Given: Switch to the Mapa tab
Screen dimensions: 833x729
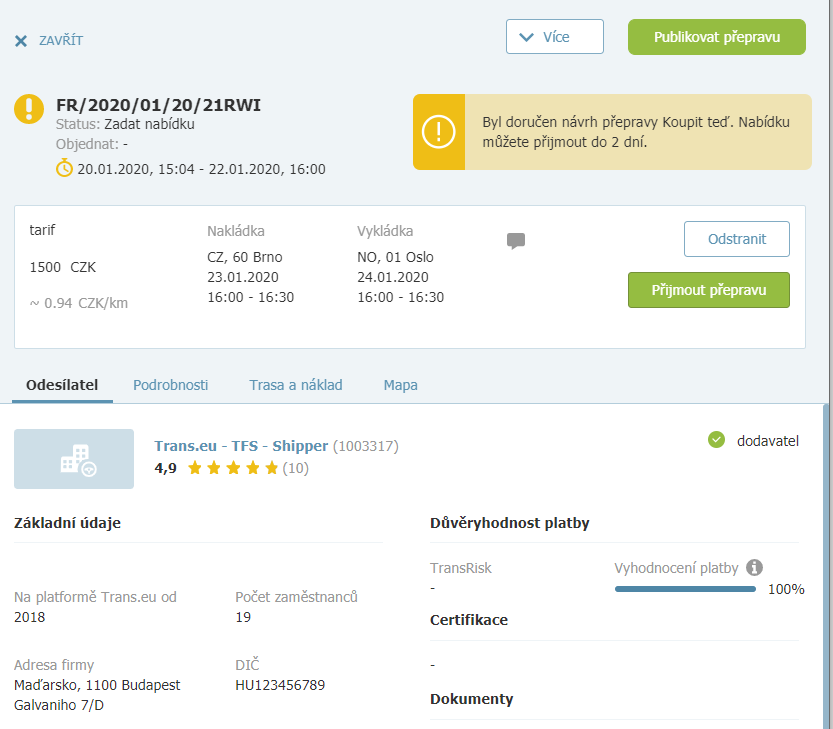Looking at the screenshot, I should pos(401,385).
